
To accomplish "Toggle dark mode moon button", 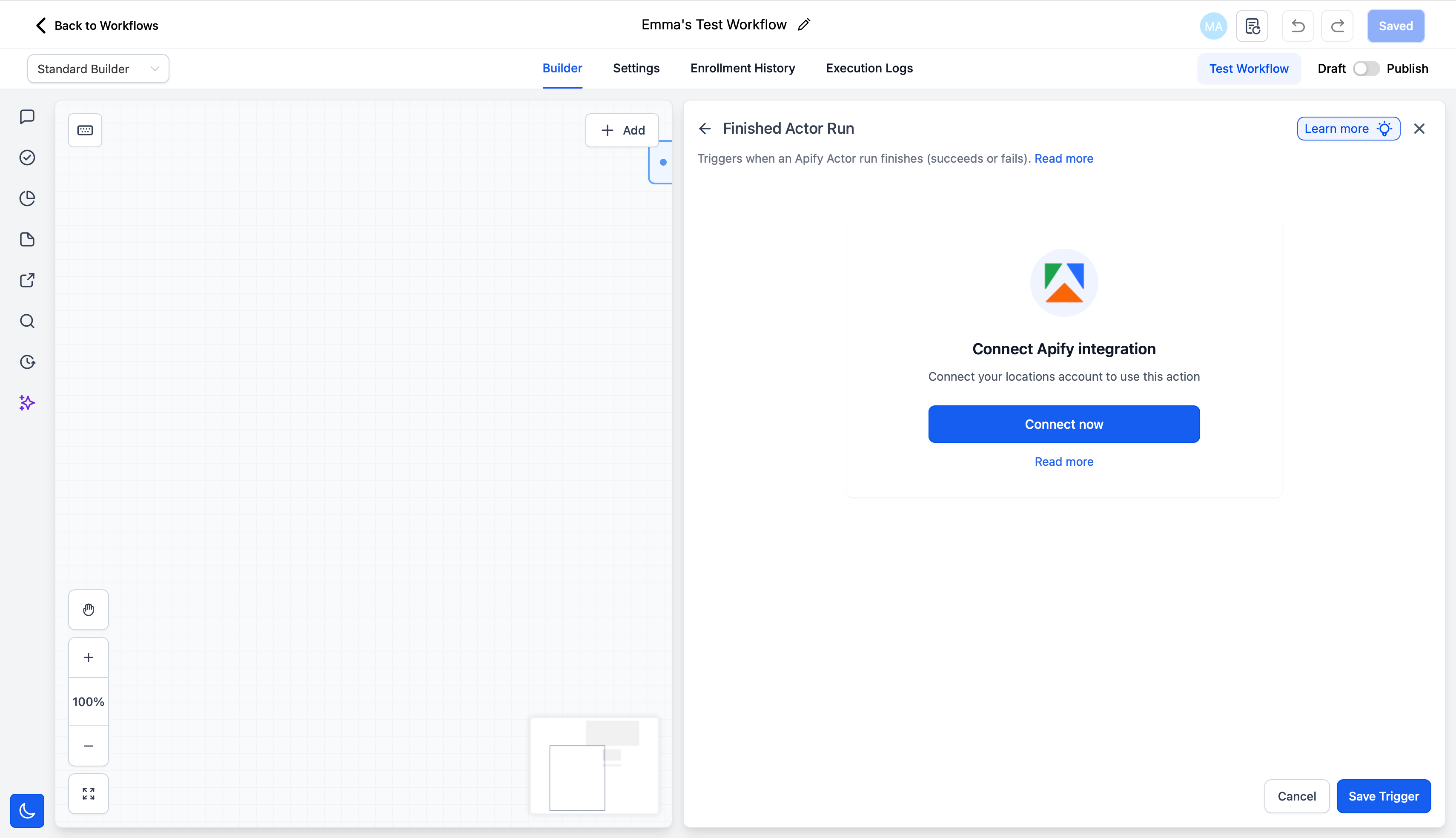I will pos(27,810).
